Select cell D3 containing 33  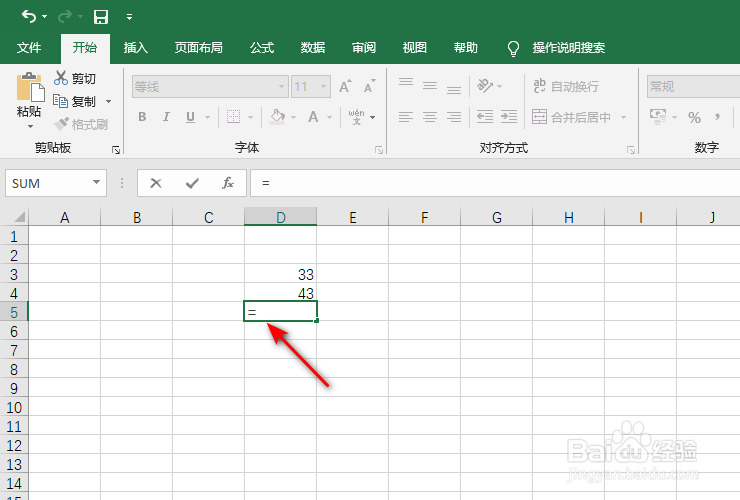tap(280, 274)
